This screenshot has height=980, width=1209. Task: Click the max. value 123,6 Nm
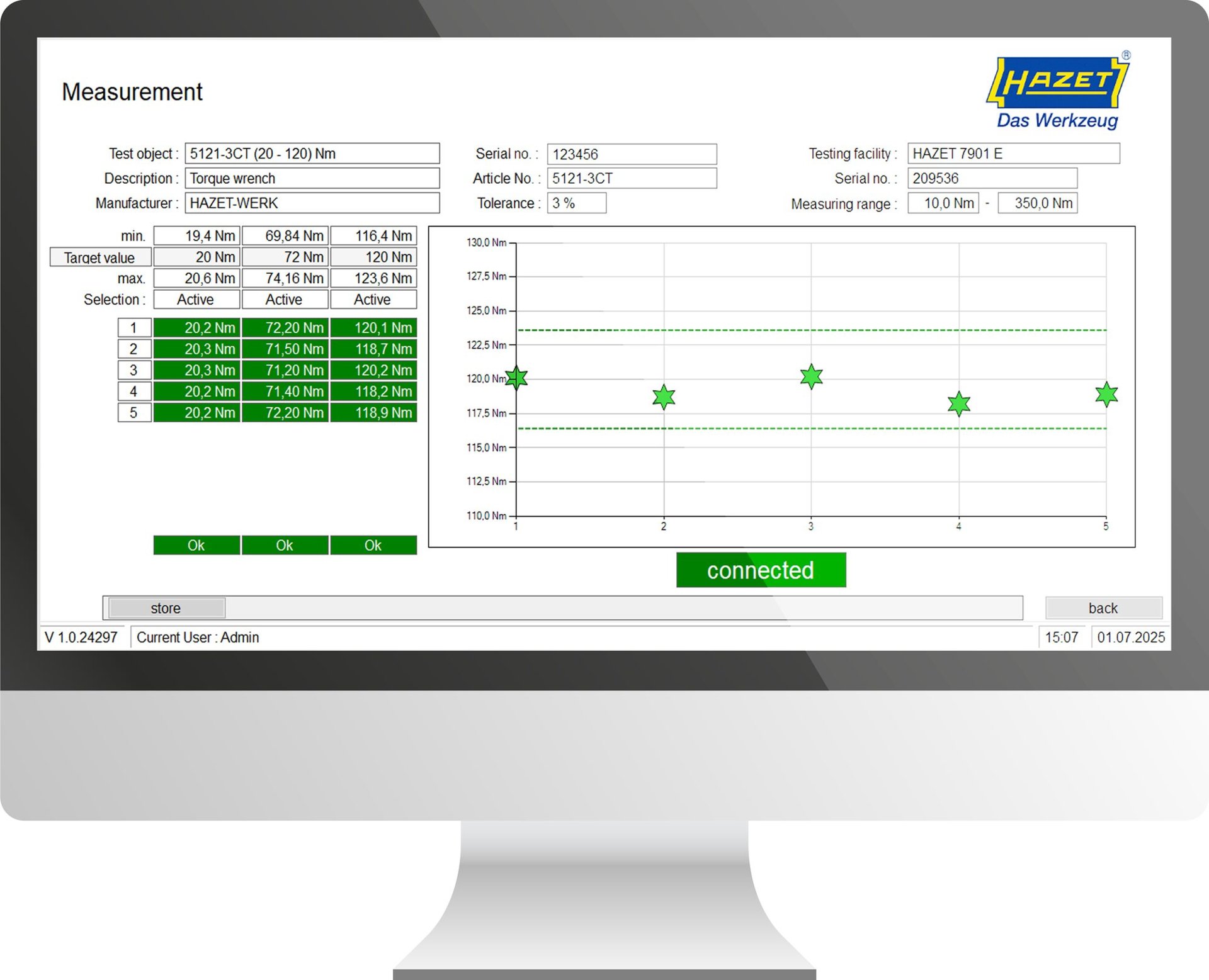click(x=373, y=278)
